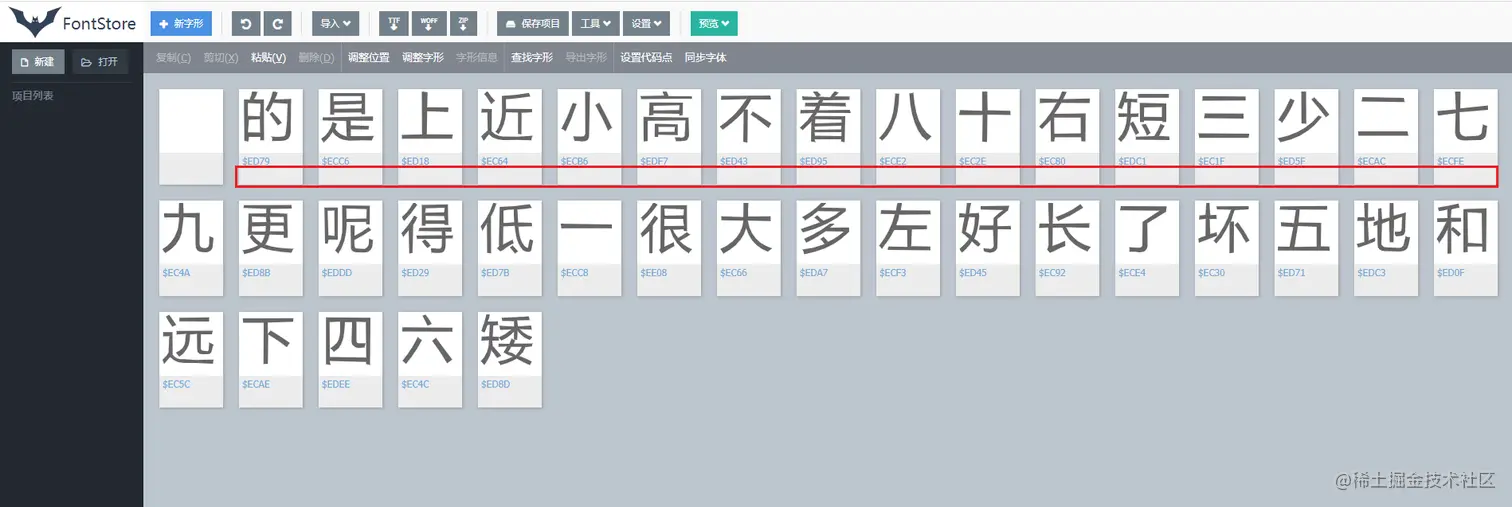Click code label $ECF3 under 左
Image resolution: width=1512 pixels, height=507 pixels.
pyautogui.click(x=893, y=273)
